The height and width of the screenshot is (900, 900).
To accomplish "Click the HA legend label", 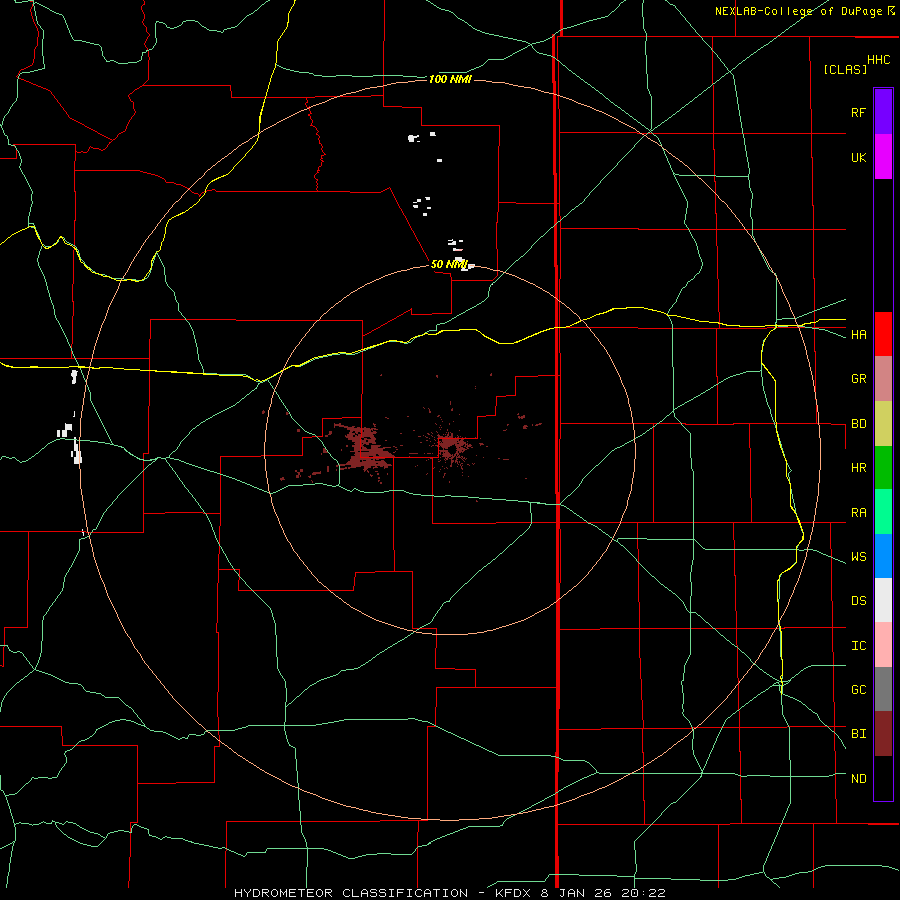I will 858,334.
